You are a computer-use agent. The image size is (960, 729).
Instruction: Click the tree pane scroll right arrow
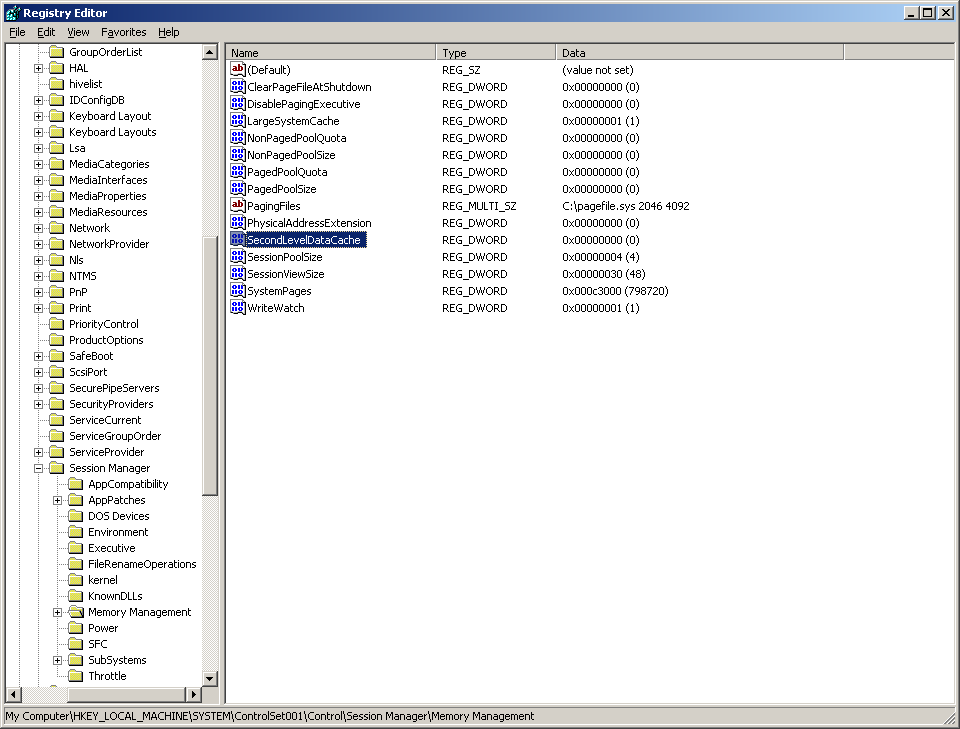(x=193, y=694)
